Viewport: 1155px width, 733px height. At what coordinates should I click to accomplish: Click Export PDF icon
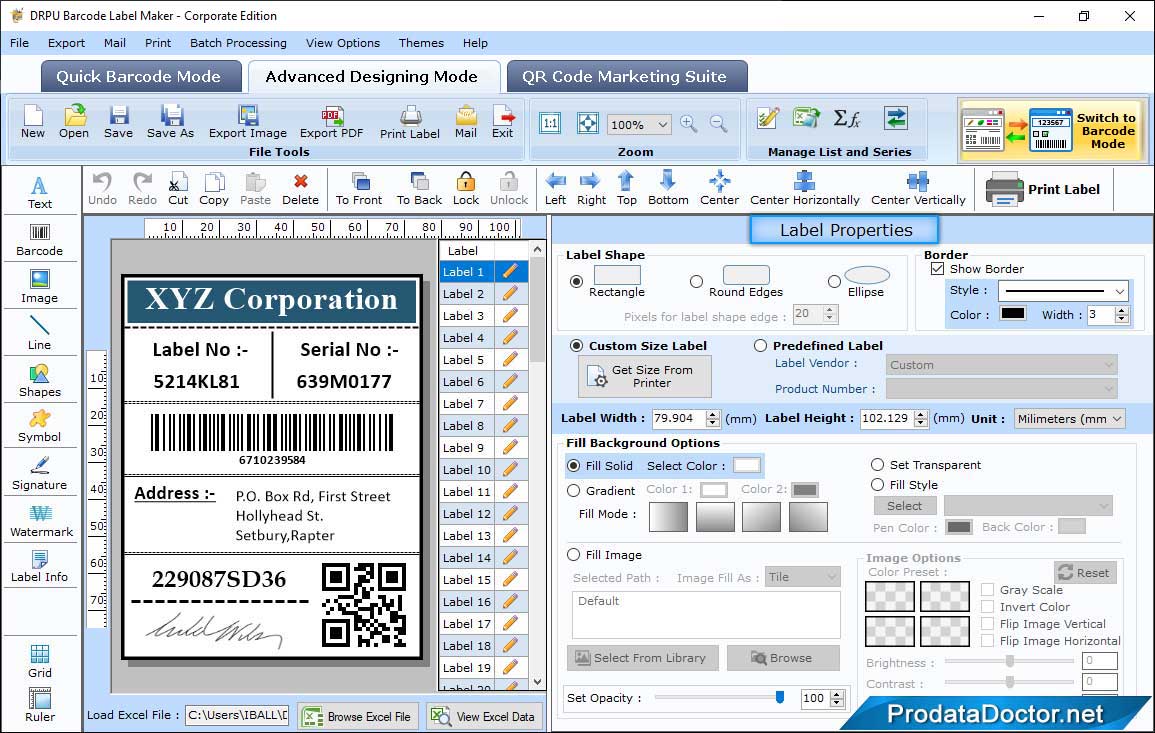click(x=331, y=122)
